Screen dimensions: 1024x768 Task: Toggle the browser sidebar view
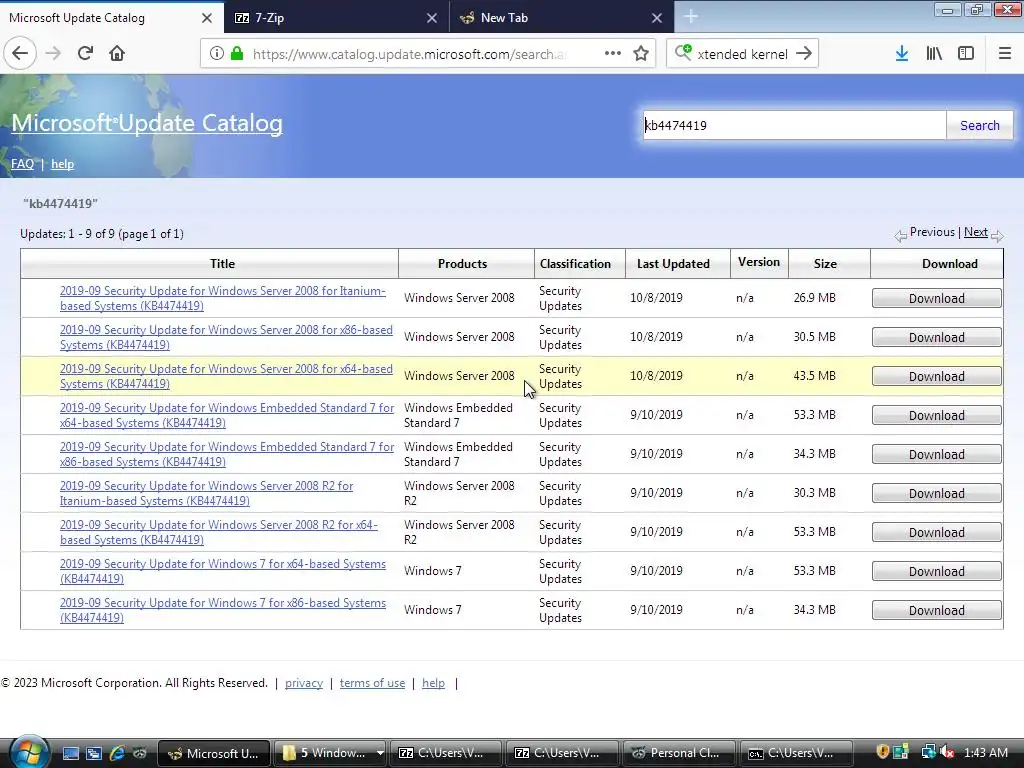point(966,54)
